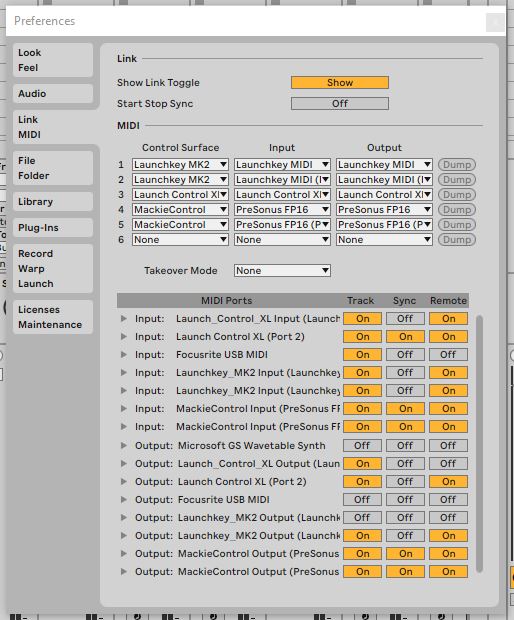
Task: Click Dump button for row 5
Action: [457, 225]
